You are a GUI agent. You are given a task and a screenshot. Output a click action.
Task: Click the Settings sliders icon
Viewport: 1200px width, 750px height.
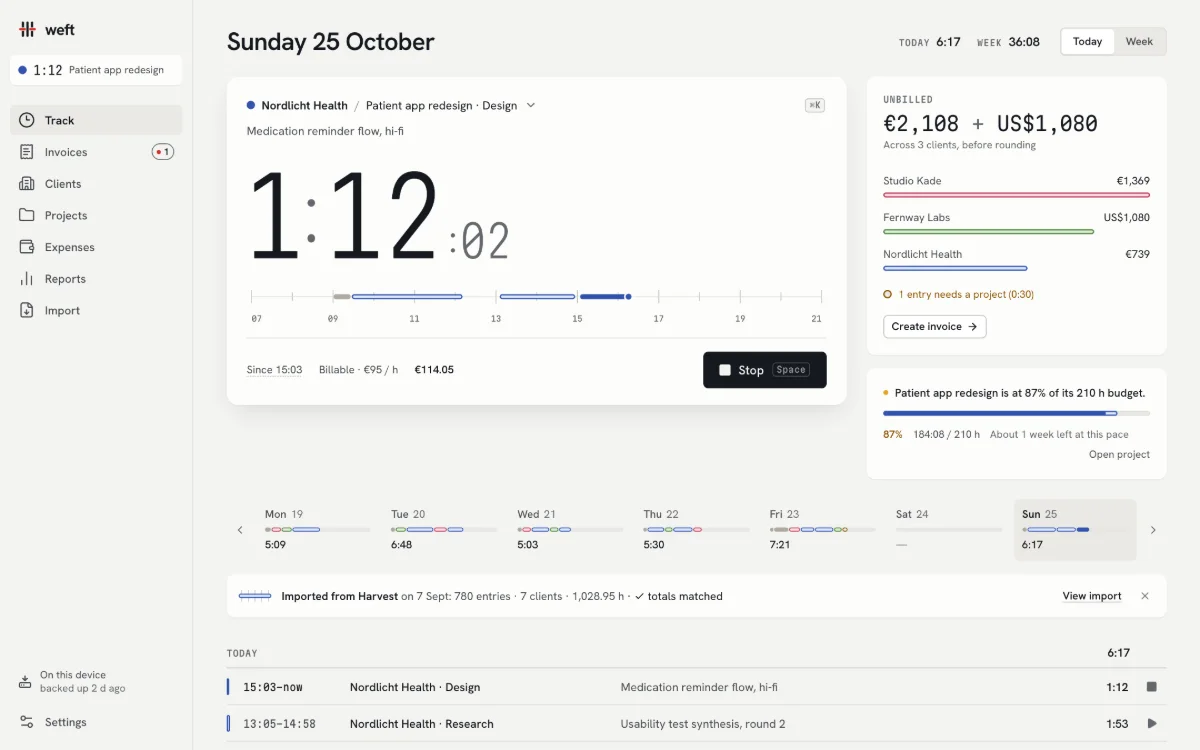(x=26, y=722)
